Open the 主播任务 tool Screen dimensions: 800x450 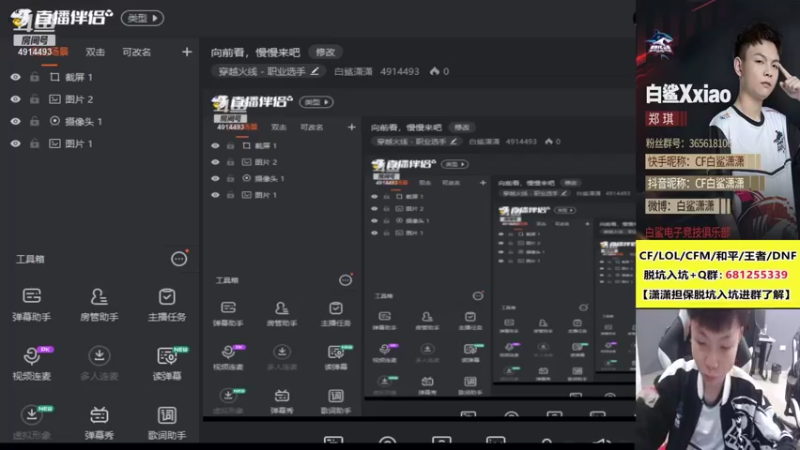(167, 305)
